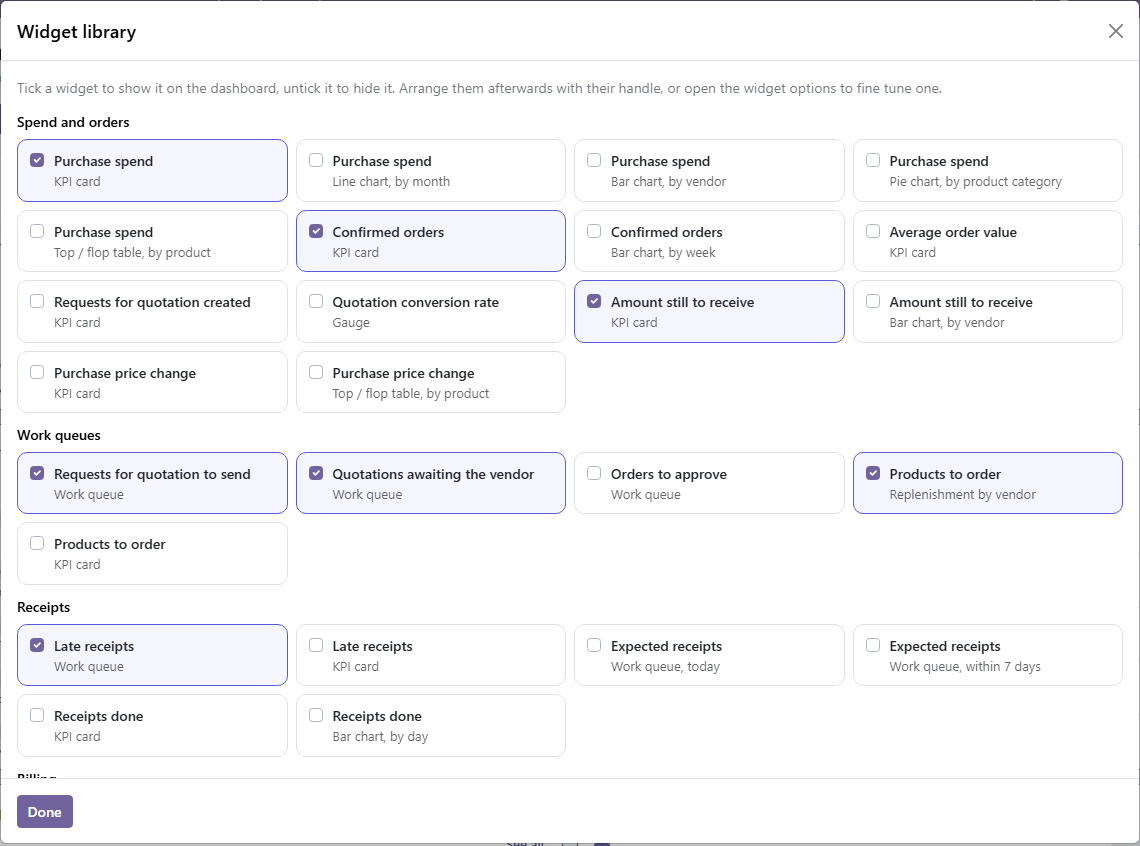Tick Receipts done bar chart by day
This screenshot has width=1140, height=846.
pyautogui.click(x=316, y=715)
